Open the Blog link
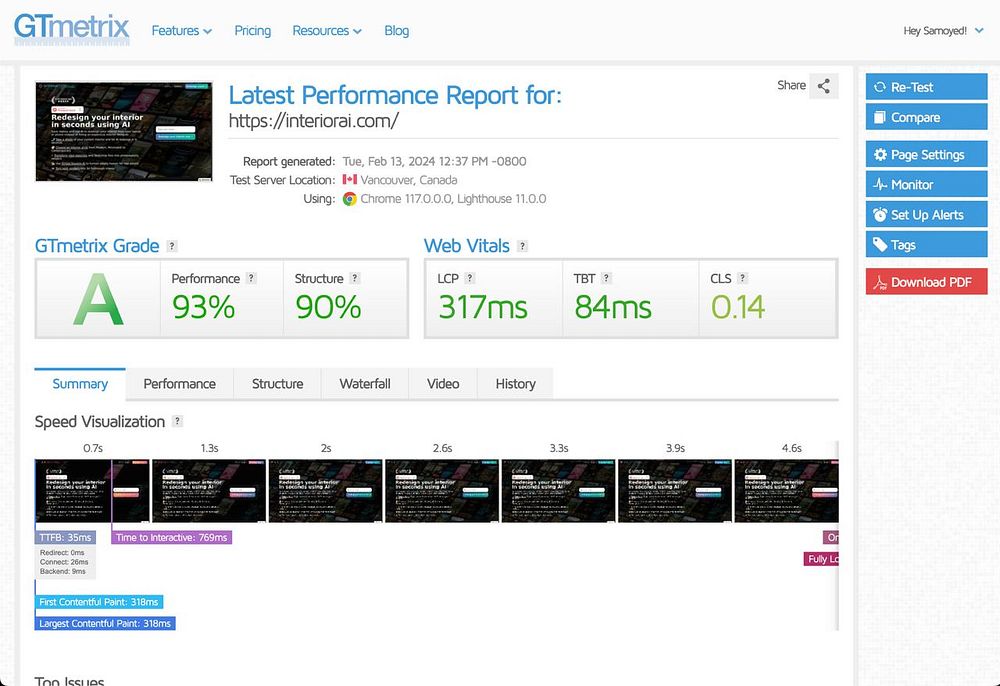Viewport: 1000px width, 686px height. pyautogui.click(x=397, y=31)
